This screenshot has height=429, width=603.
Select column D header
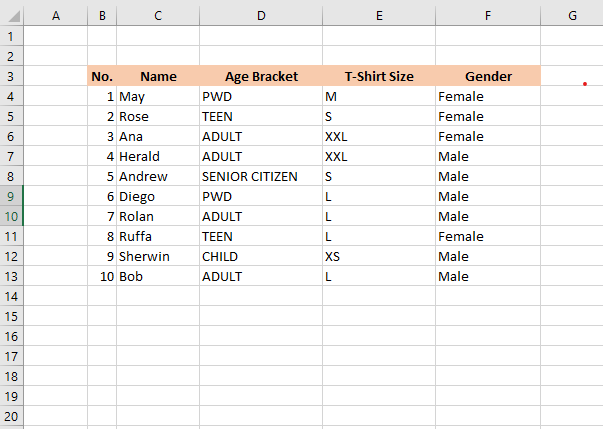pyautogui.click(x=261, y=15)
